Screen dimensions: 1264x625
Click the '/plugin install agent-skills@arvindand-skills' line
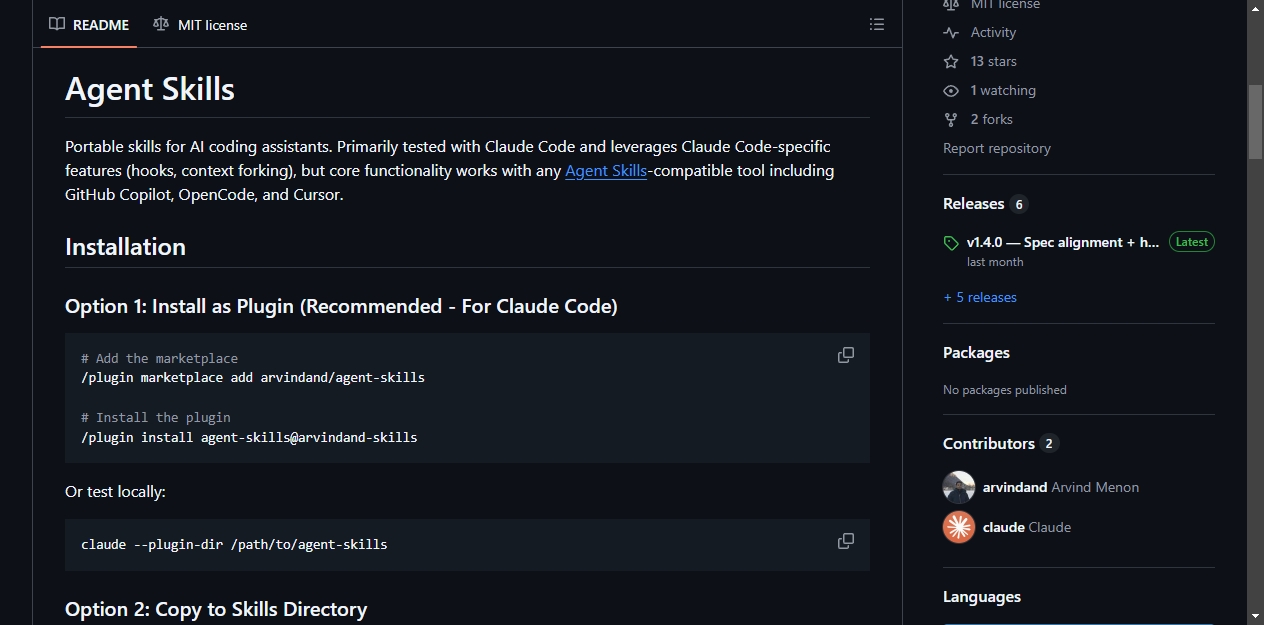click(x=249, y=438)
